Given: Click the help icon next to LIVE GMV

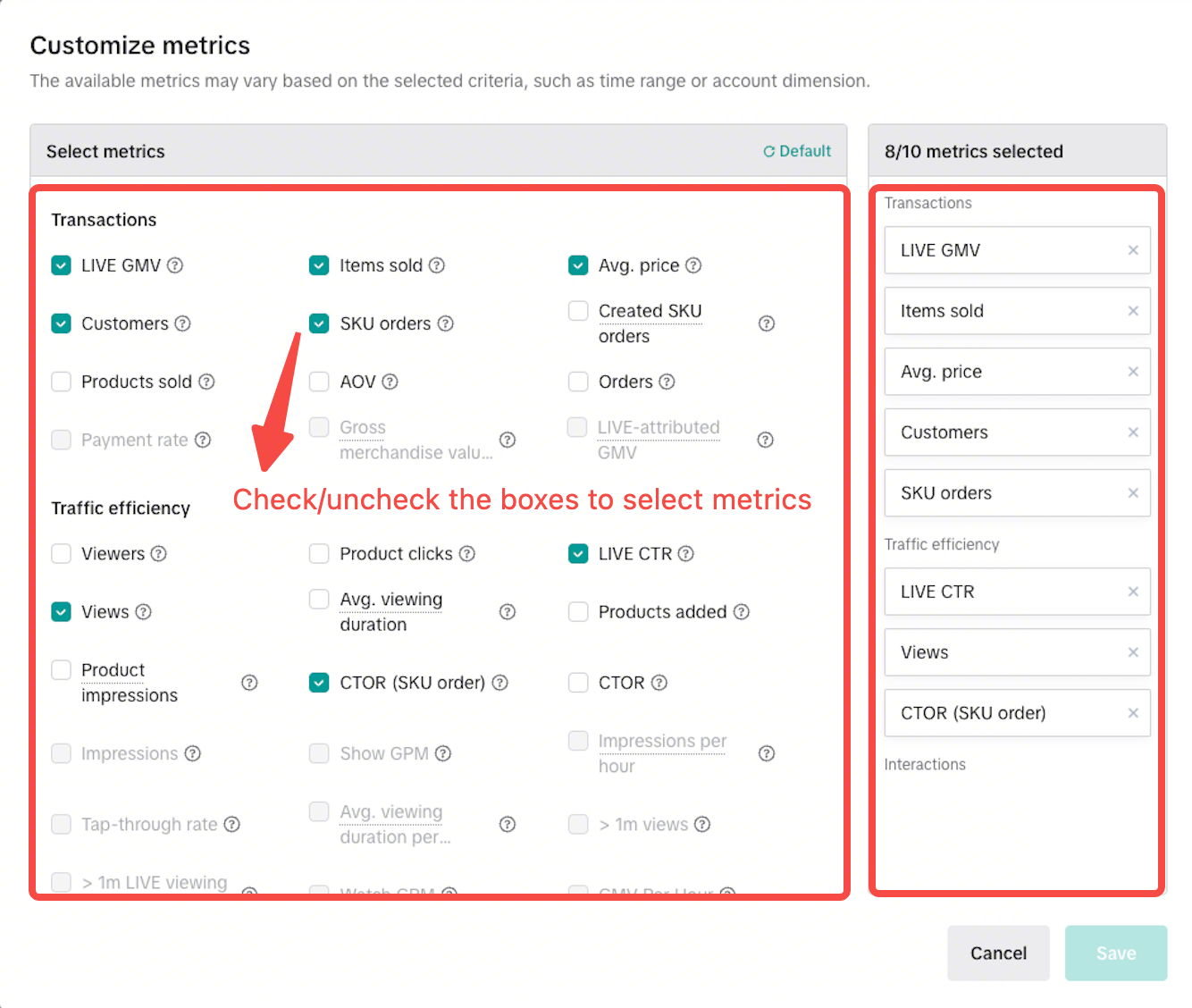Looking at the screenshot, I should coord(175,265).
